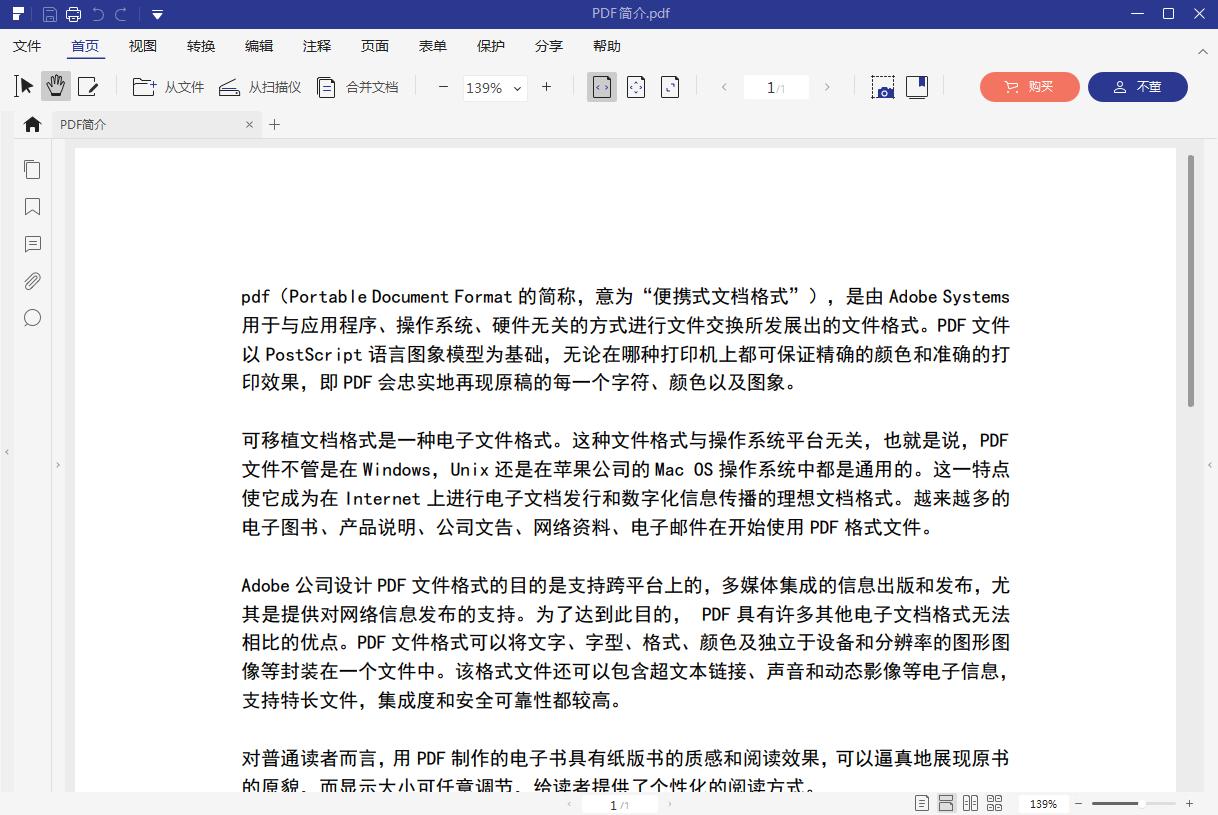
Task: Collapse the ribbon with the top-right chevron
Action: [x=1203, y=51]
